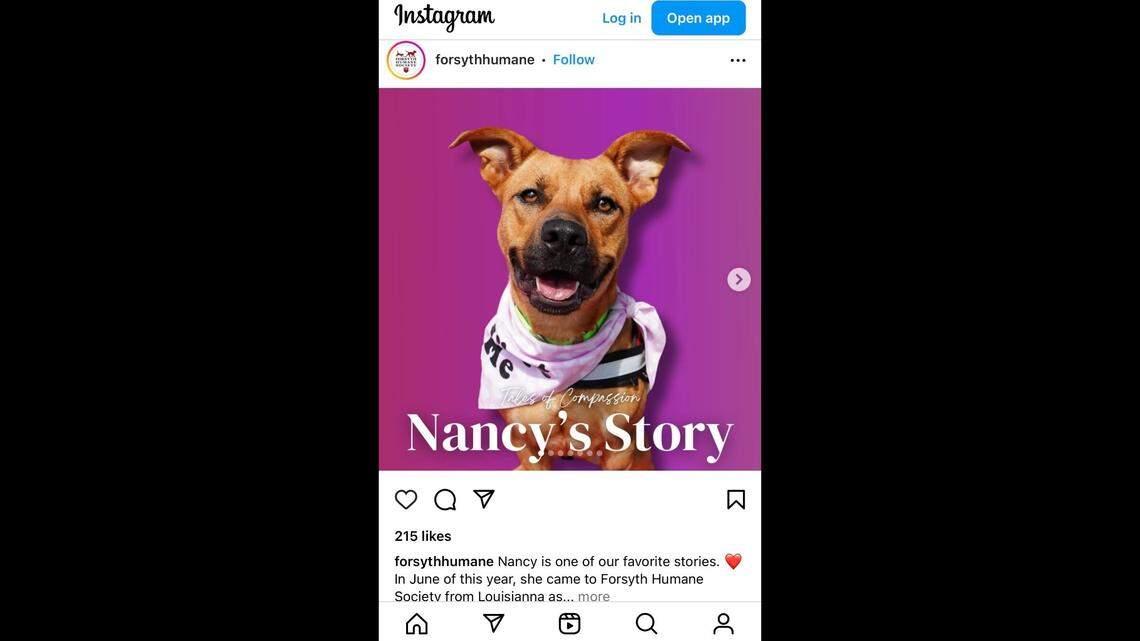
Task: Open forsythhumane profile picture avatar
Action: coord(406,60)
